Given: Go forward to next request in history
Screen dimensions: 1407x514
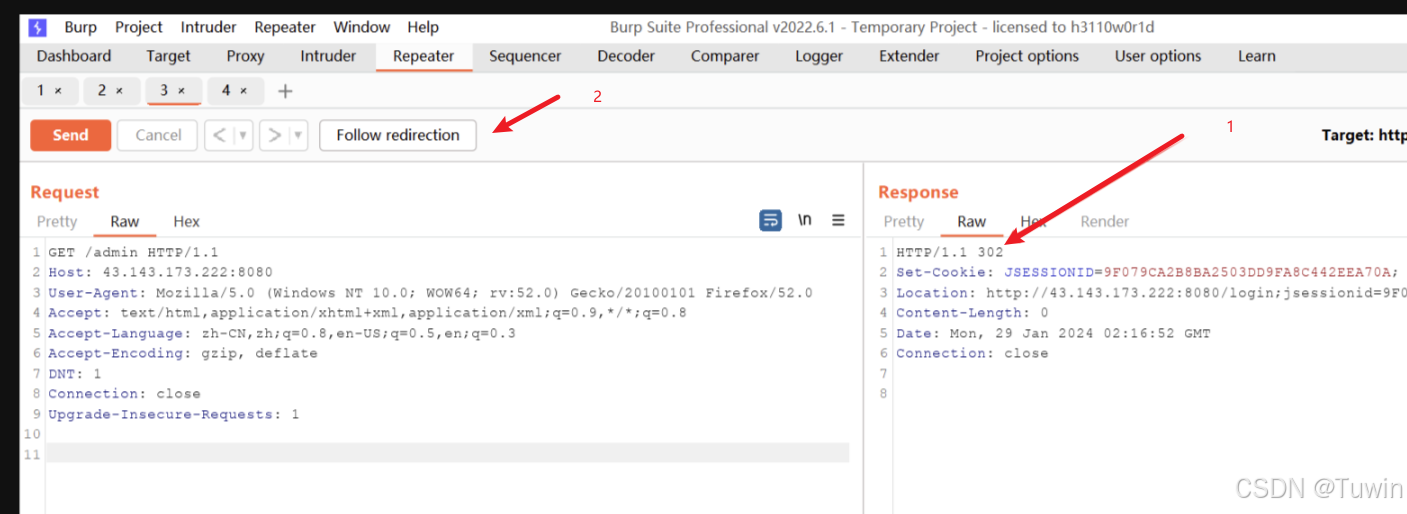Looking at the screenshot, I should click(x=274, y=135).
